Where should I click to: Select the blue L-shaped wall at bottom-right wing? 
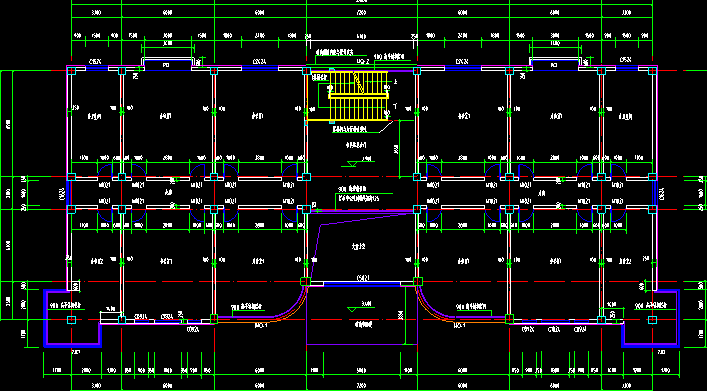pyautogui.click(x=650, y=318)
